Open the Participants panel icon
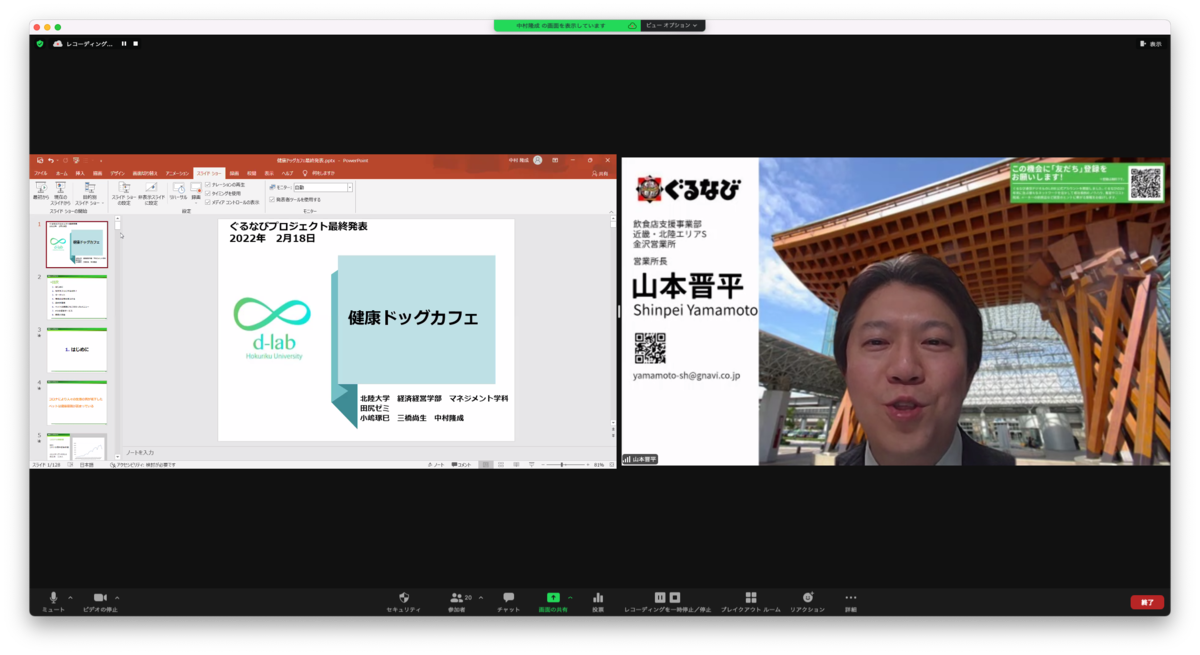This screenshot has width=1200, height=655. [x=457, y=598]
